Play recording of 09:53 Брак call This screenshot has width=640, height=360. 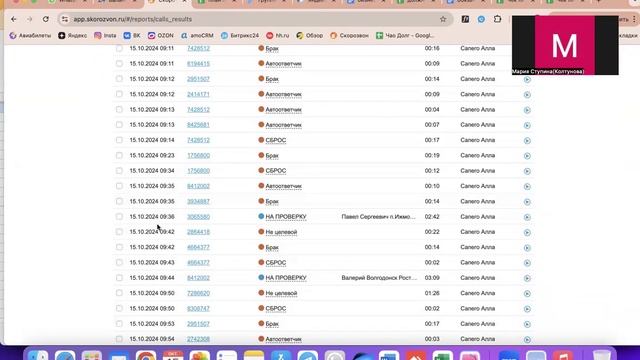point(527,324)
